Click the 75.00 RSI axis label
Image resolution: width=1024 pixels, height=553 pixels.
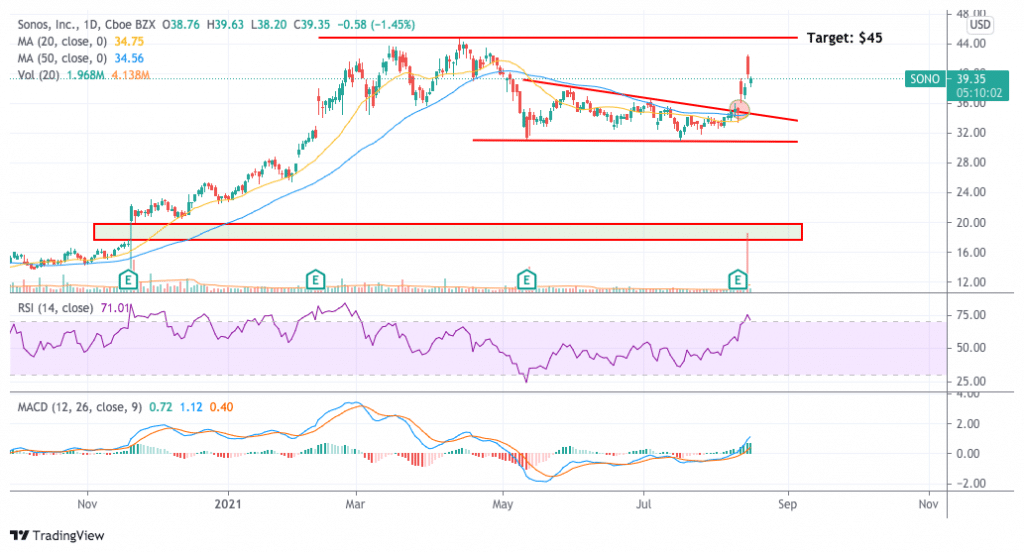[x=970, y=315]
